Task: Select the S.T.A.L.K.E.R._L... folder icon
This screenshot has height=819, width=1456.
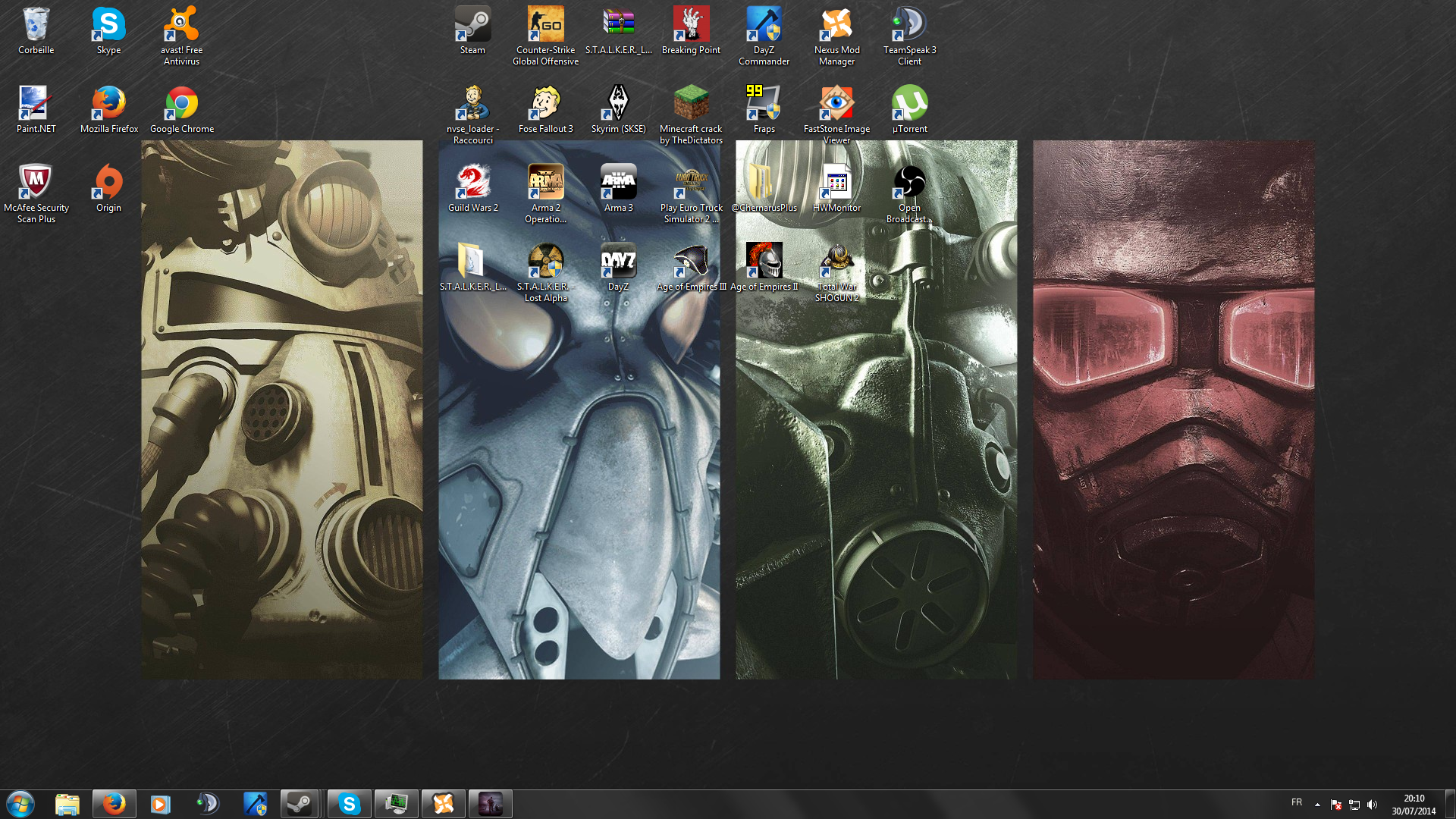Action: (472, 268)
